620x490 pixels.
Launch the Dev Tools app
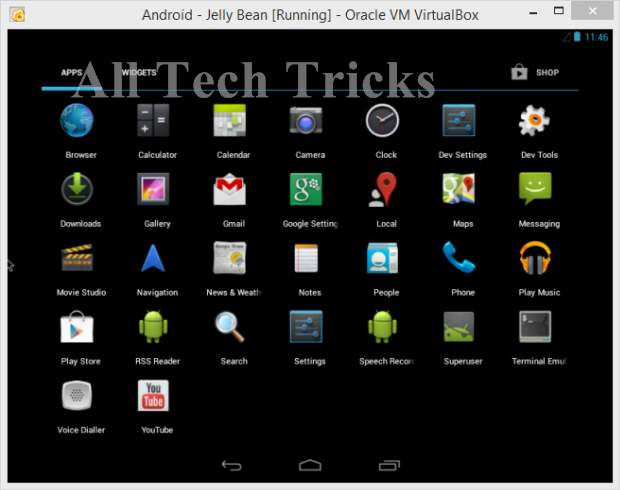pos(535,120)
